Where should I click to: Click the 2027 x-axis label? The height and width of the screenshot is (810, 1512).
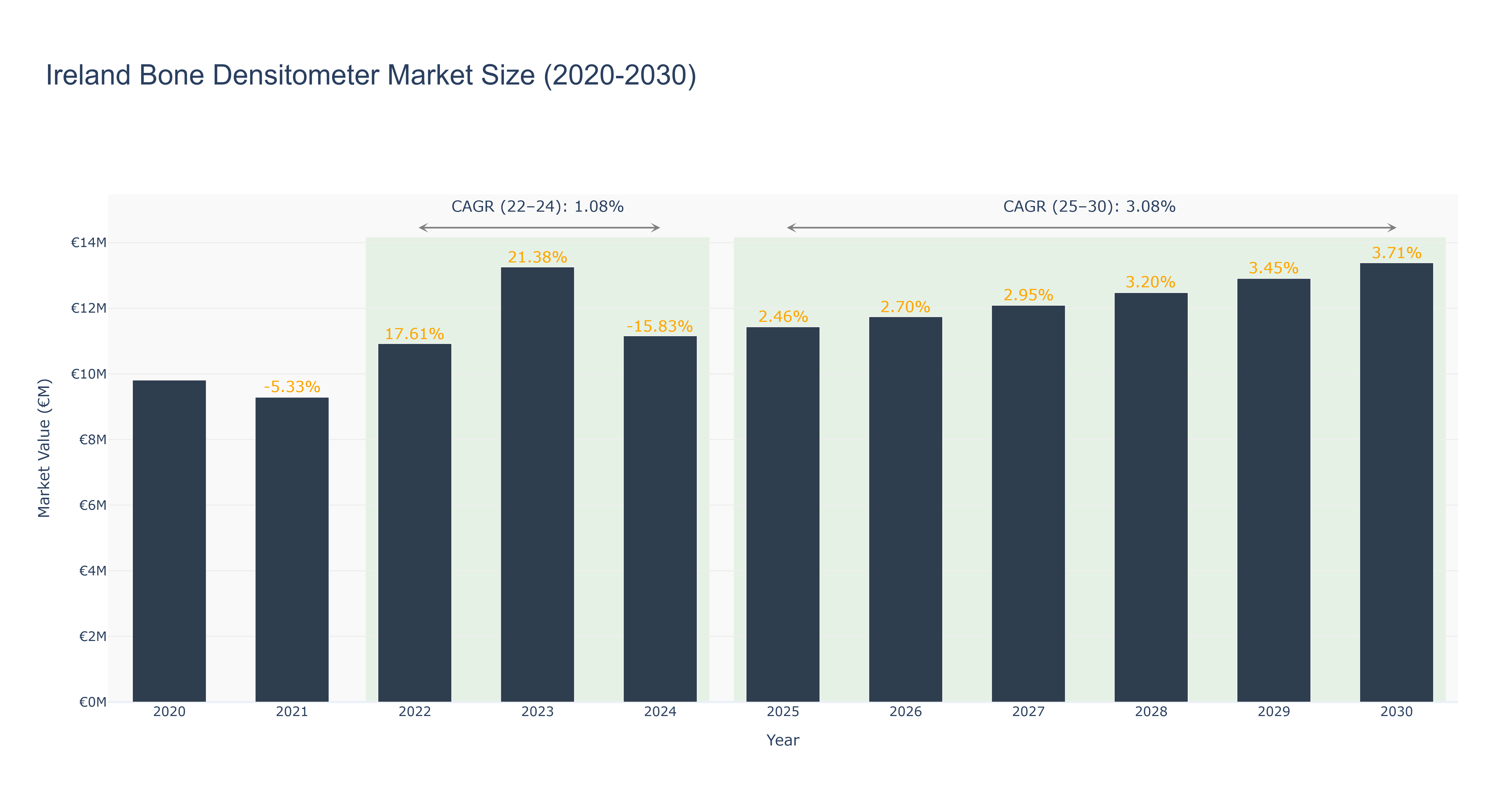click(x=1028, y=712)
